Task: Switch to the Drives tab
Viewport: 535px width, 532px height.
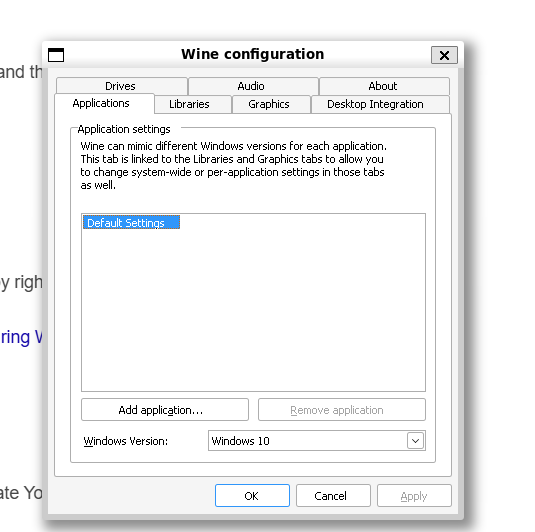Action: [x=121, y=86]
